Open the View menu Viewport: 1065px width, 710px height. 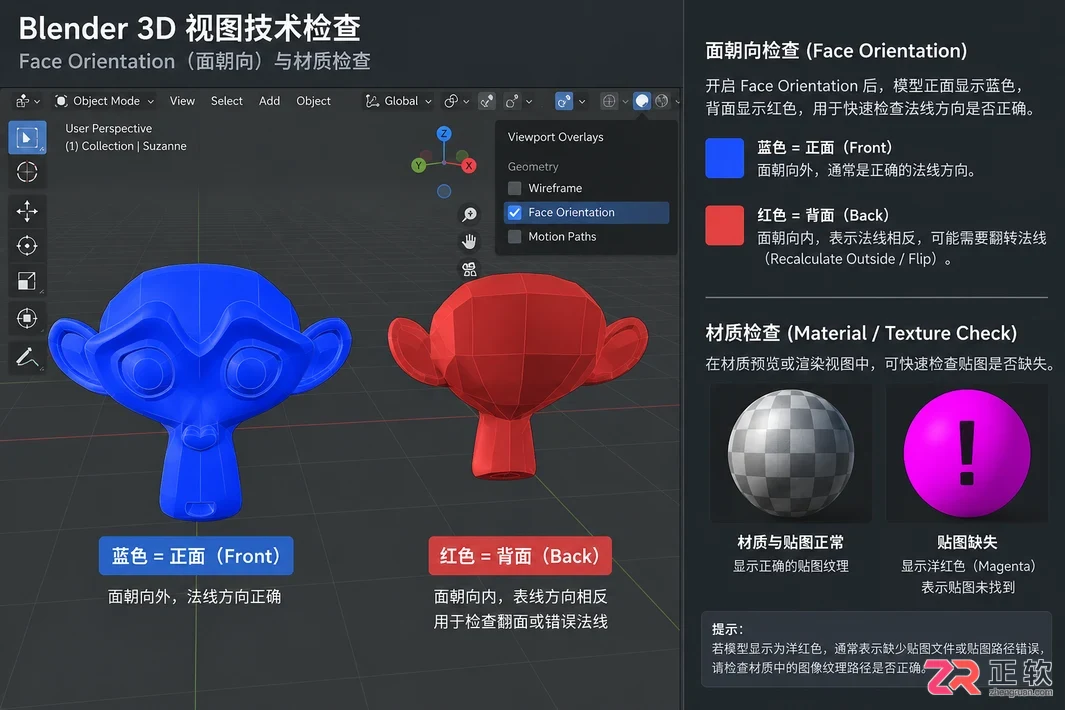tap(182, 101)
